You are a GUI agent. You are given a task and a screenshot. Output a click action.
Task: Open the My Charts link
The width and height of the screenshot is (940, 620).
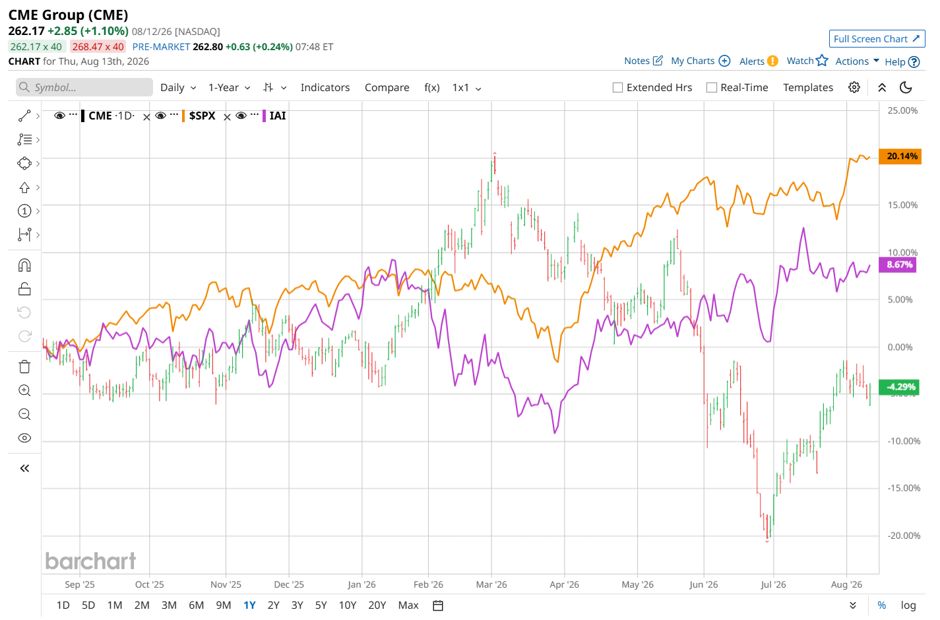click(x=700, y=61)
